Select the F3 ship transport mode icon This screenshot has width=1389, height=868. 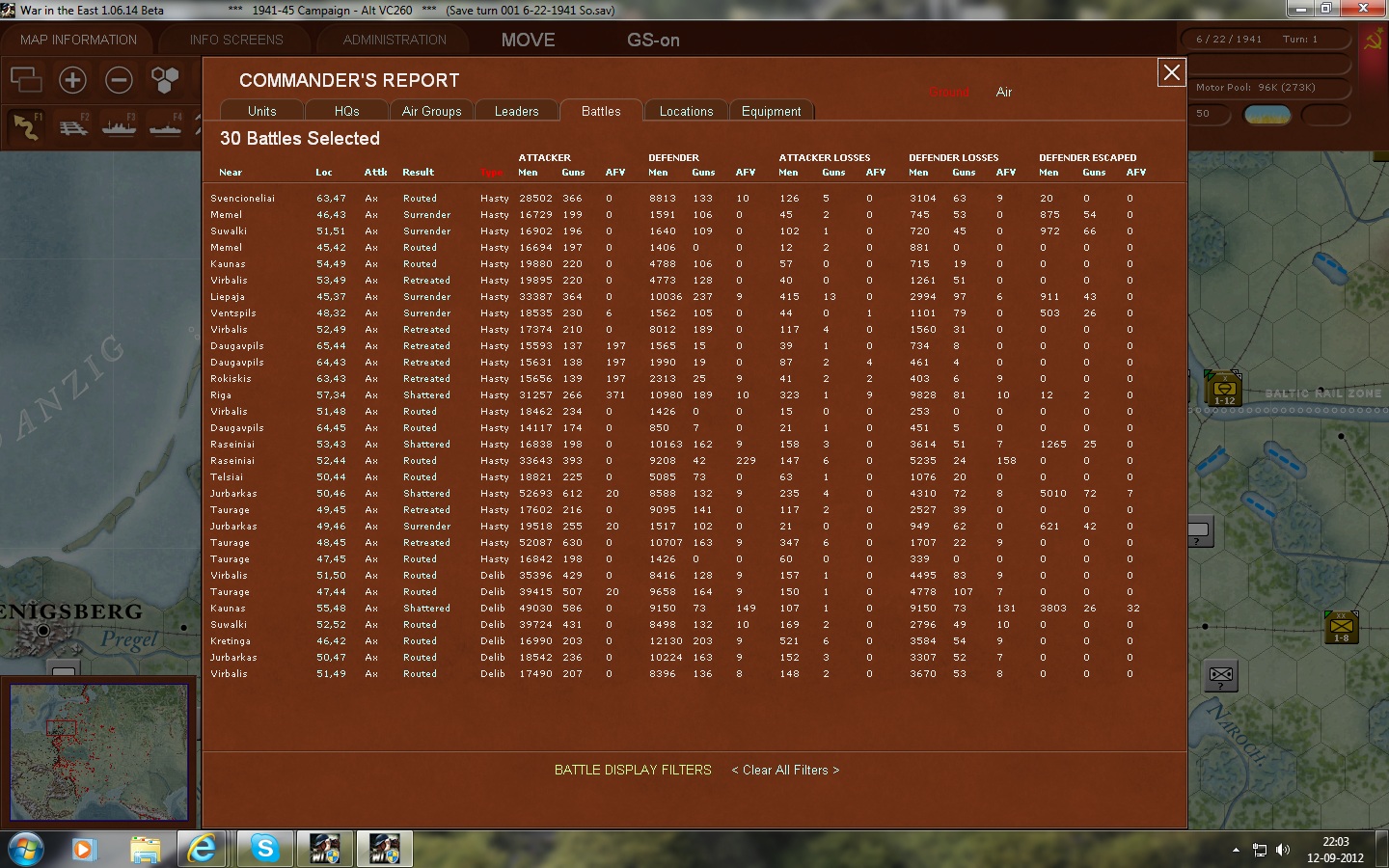pyautogui.click(x=120, y=125)
